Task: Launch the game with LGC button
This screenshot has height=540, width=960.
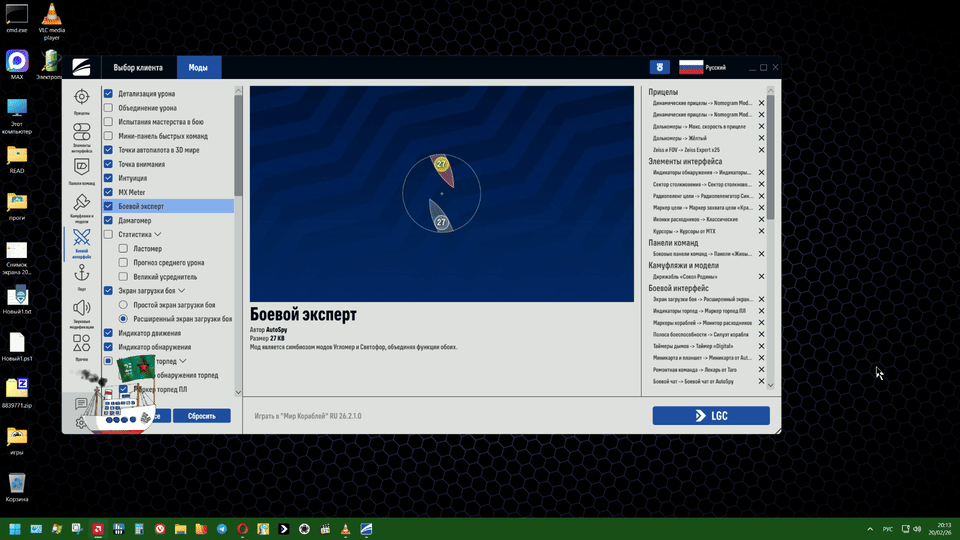Action: pyautogui.click(x=711, y=416)
